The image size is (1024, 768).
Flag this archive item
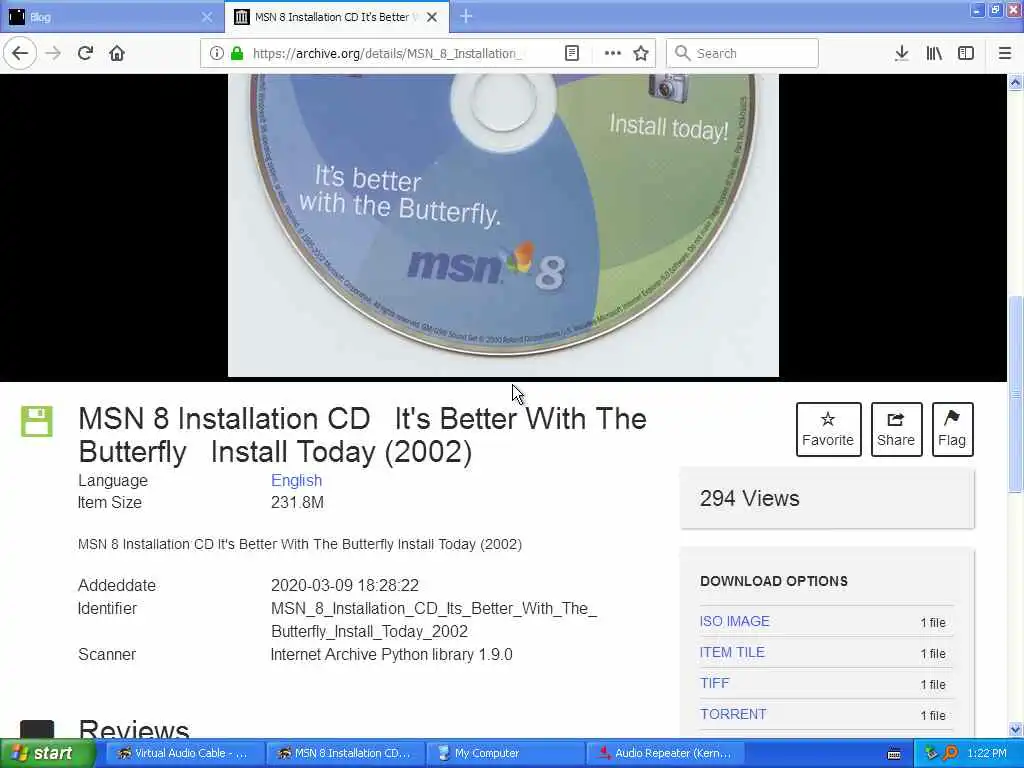coord(952,429)
